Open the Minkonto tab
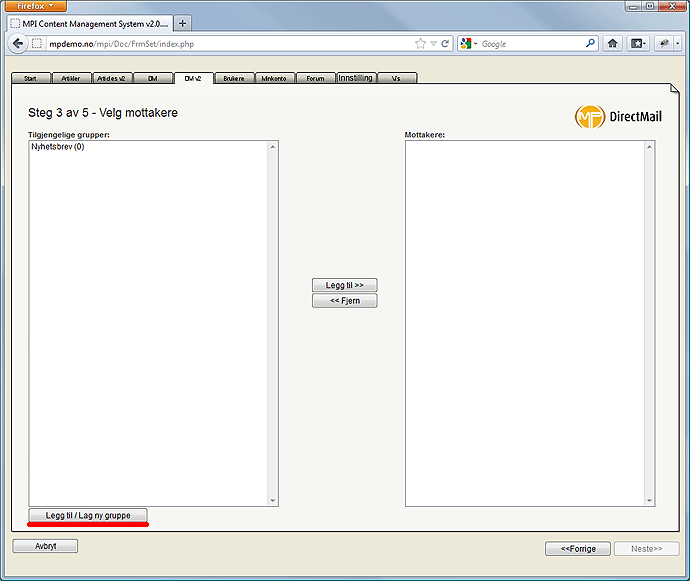 274,78
